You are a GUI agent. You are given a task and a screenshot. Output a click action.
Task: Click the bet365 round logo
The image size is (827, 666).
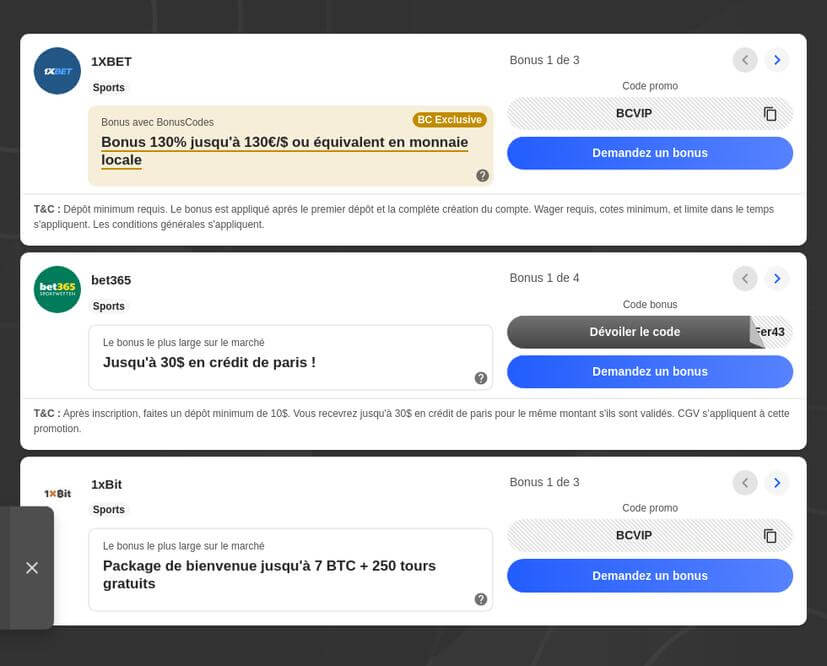tap(57, 289)
